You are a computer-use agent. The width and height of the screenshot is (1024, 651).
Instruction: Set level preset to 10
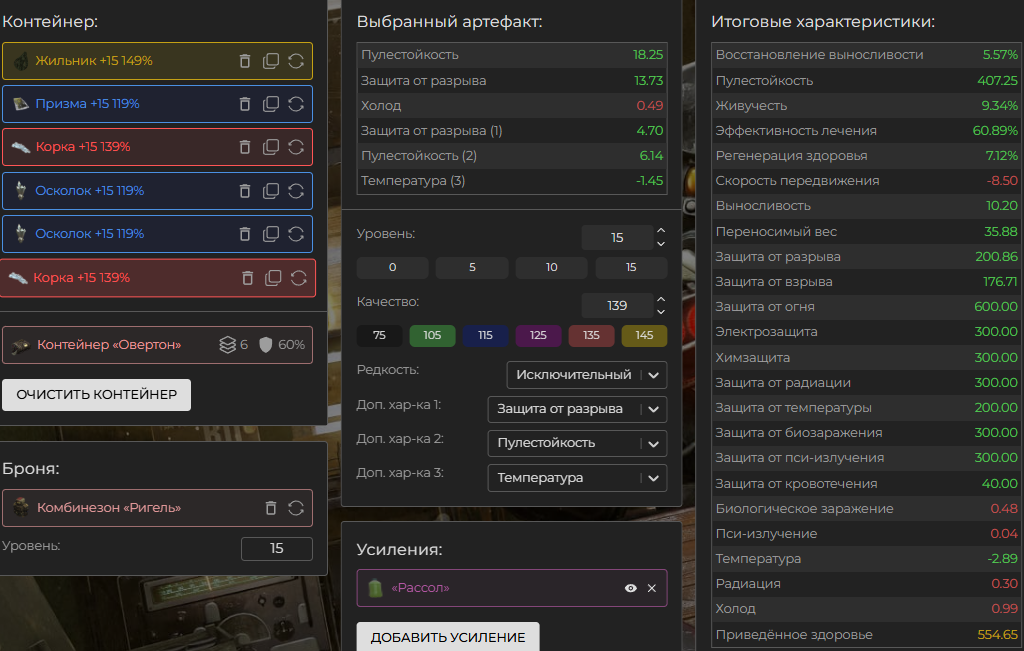pos(551,268)
